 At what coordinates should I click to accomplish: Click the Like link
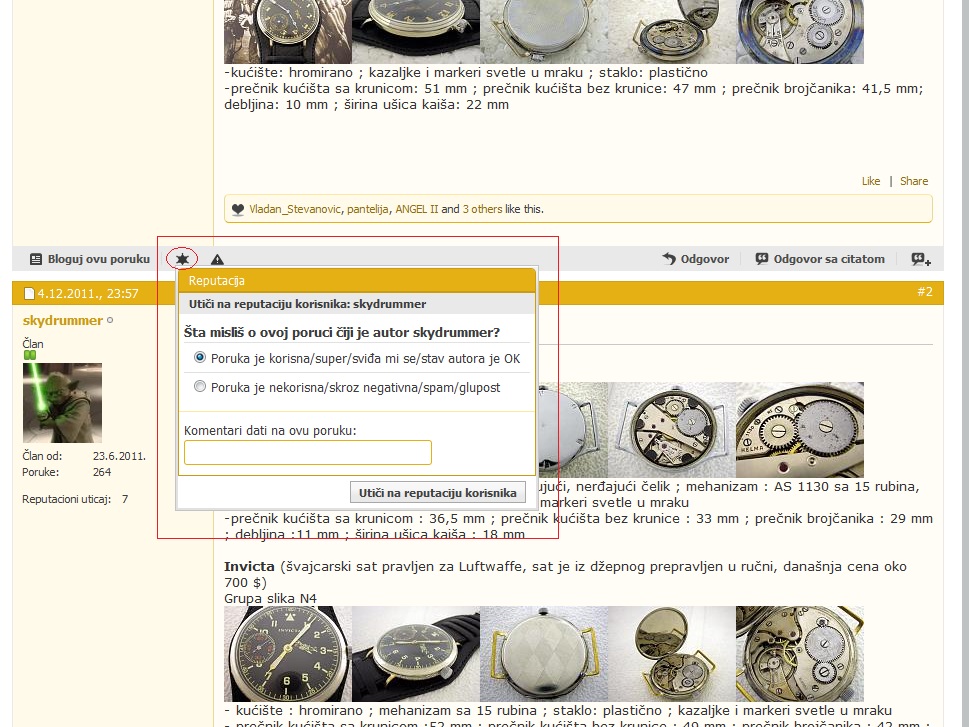[x=871, y=181]
